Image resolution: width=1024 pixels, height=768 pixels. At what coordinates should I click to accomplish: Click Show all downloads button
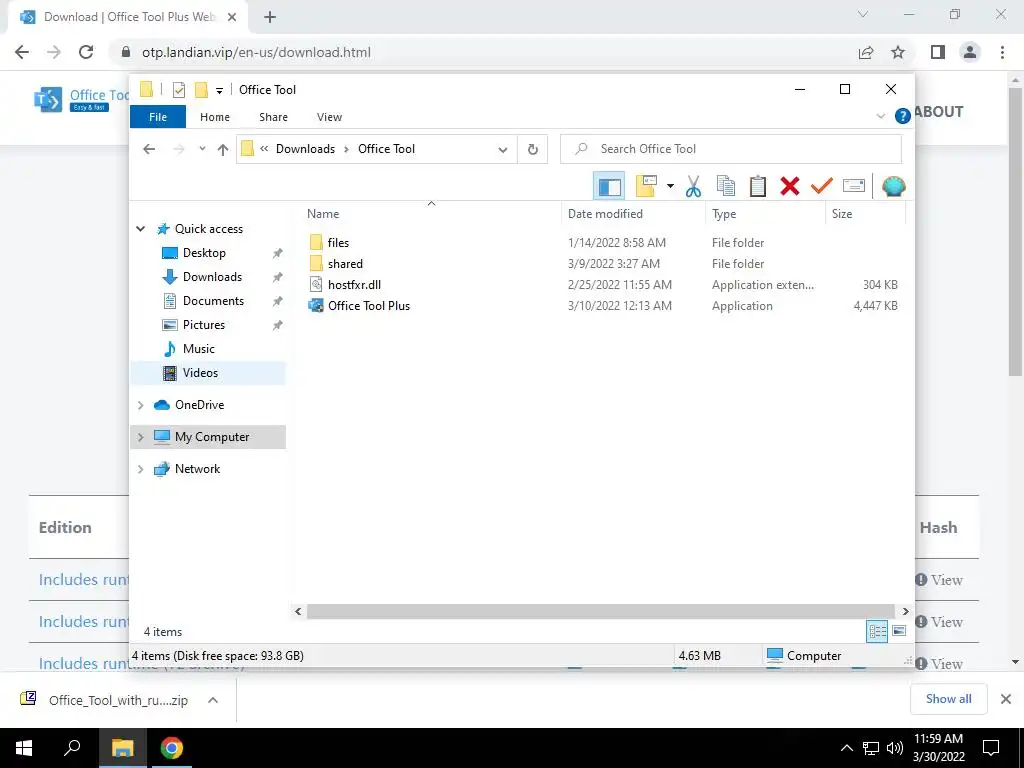coord(948,699)
